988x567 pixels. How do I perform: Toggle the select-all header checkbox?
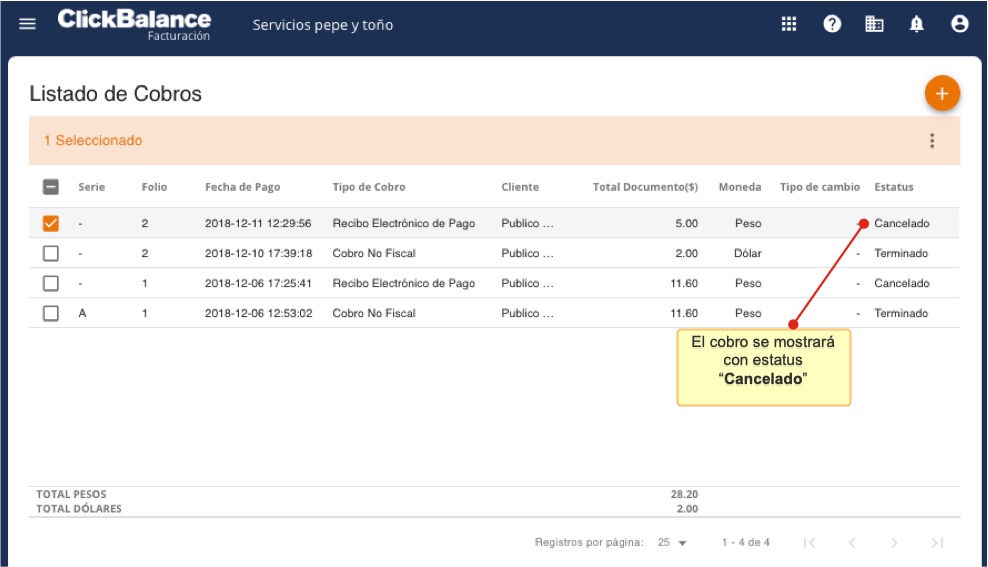click(51, 187)
